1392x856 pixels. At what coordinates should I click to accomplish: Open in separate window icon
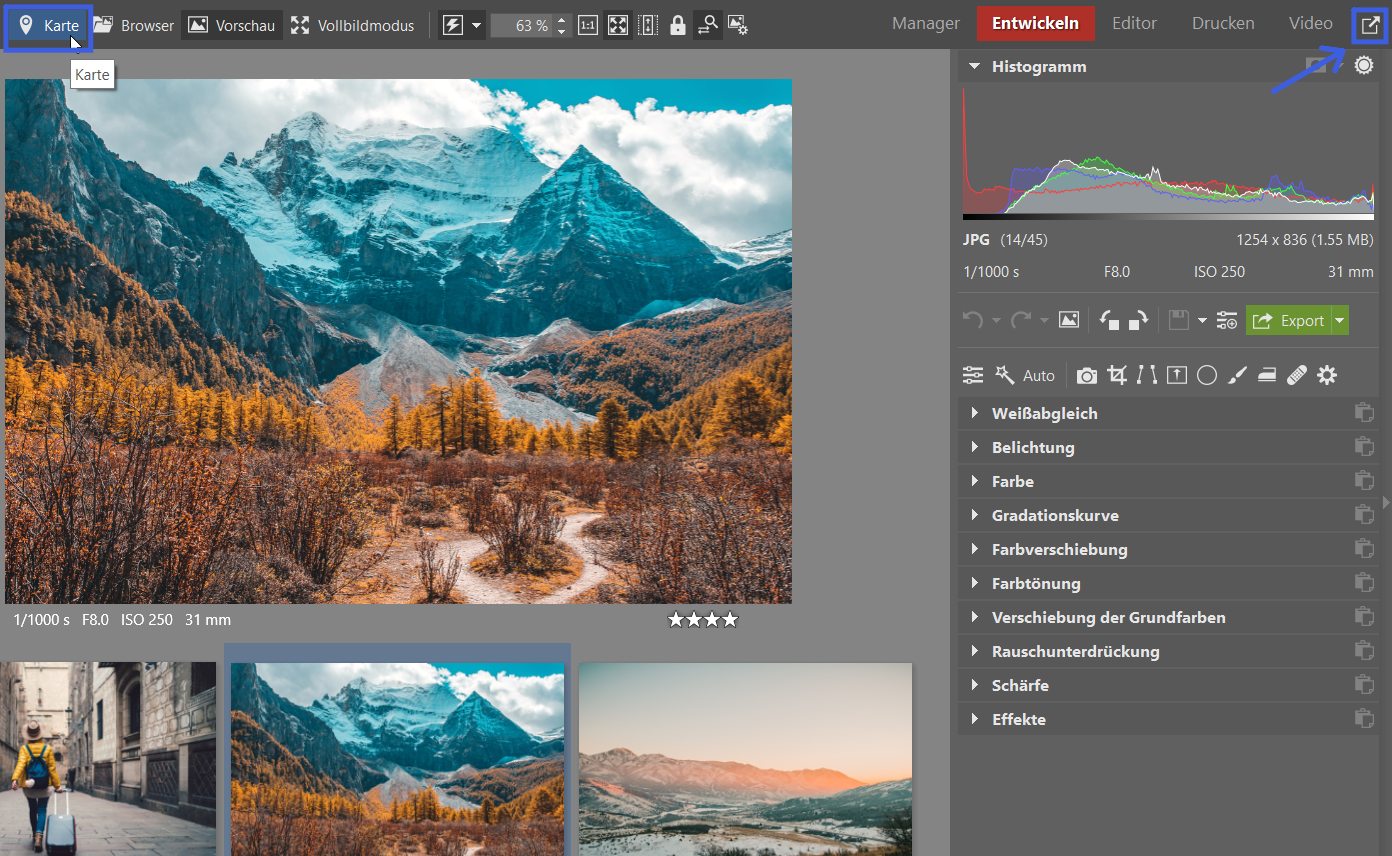[1370, 25]
